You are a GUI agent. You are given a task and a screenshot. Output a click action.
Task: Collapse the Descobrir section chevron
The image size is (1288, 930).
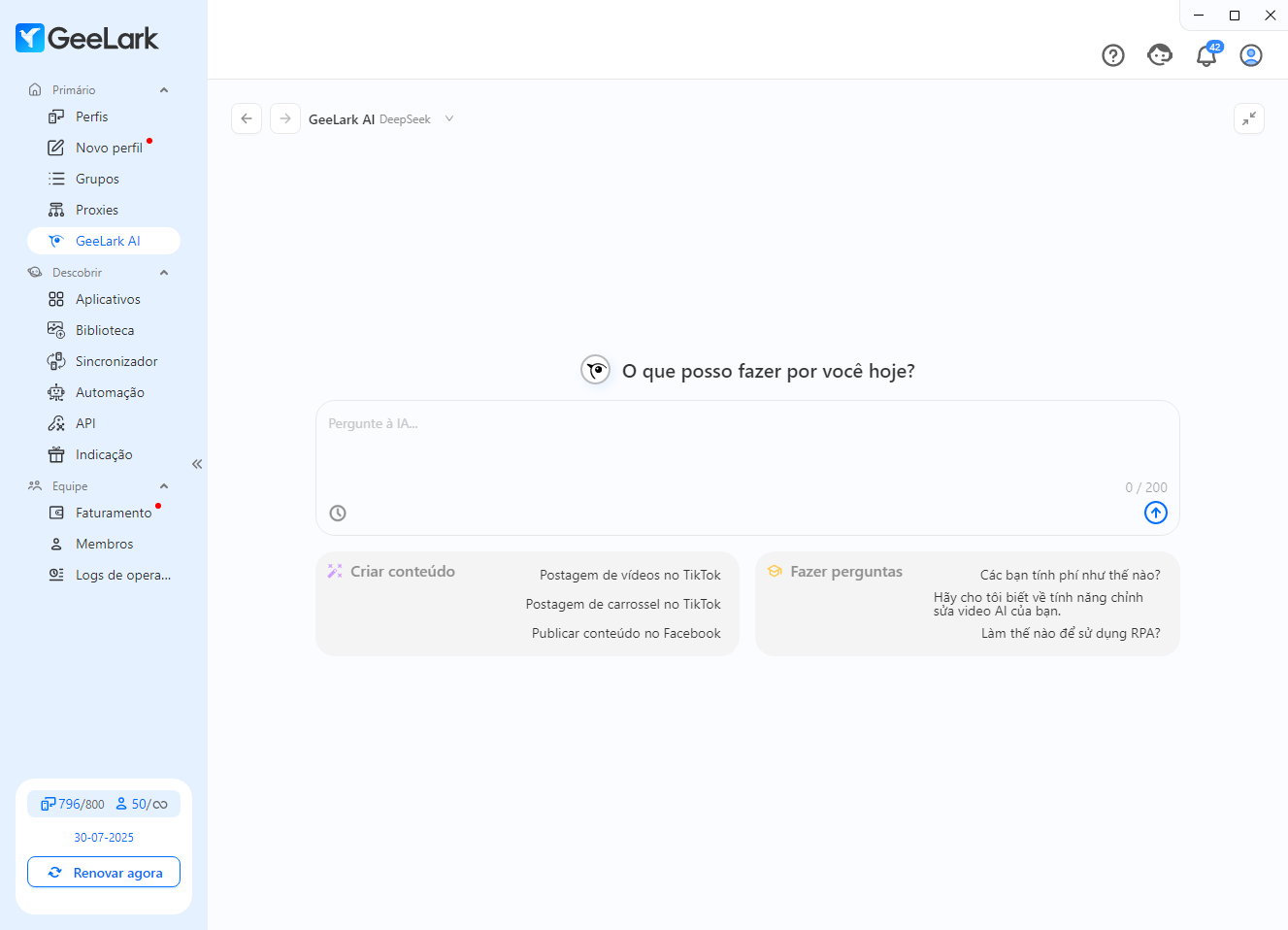164,273
